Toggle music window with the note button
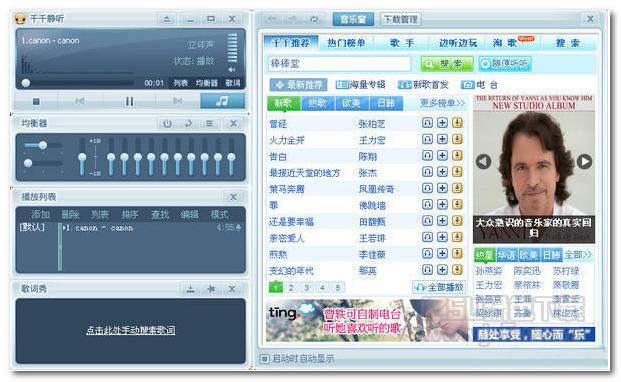The height and width of the screenshot is (382, 621). pyautogui.click(x=222, y=101)
